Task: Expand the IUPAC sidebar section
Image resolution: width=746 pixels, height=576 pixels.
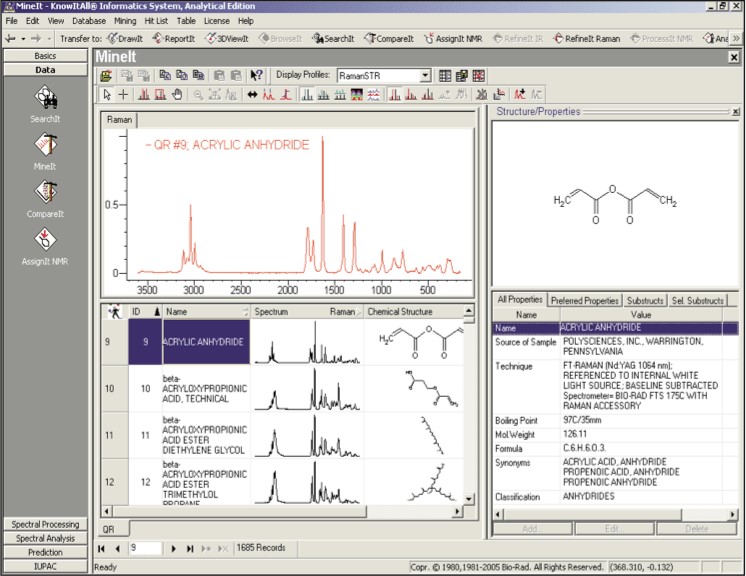Action: coord(45,566)
